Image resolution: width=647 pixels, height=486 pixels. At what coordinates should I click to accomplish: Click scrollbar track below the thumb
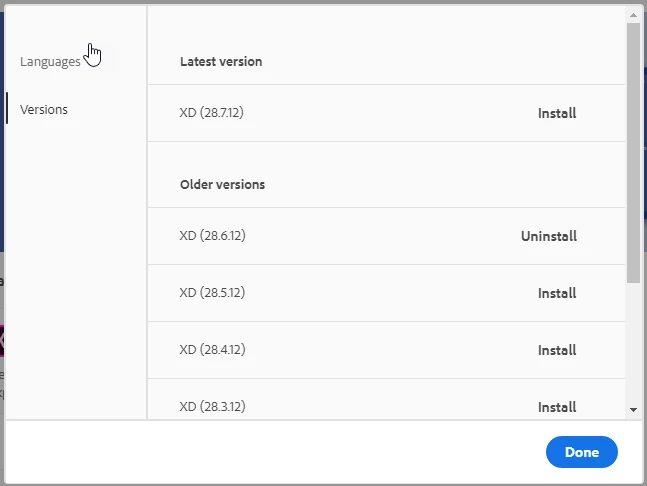[x=633, y=340]
